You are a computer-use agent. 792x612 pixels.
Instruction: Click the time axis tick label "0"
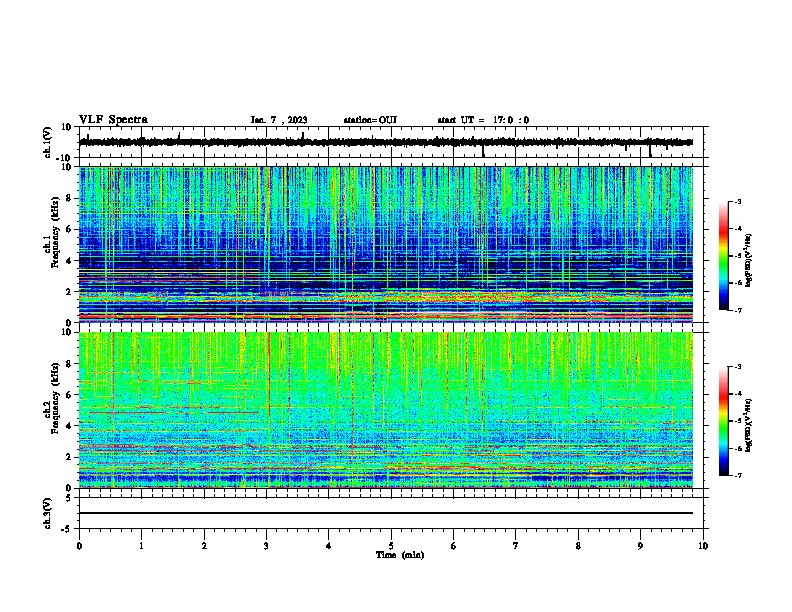click(x=79, y=546)
